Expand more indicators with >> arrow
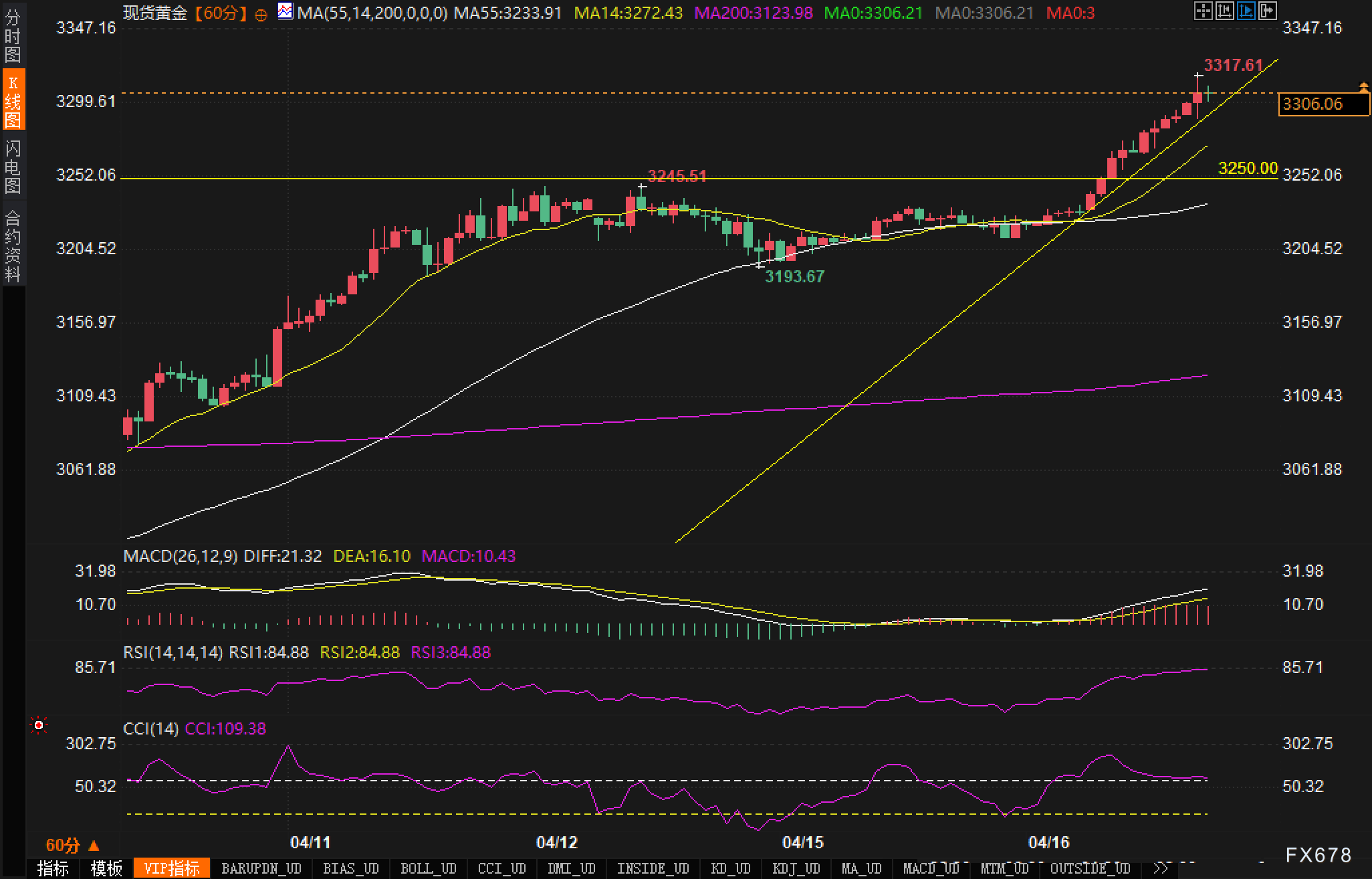 [1161, 868]
